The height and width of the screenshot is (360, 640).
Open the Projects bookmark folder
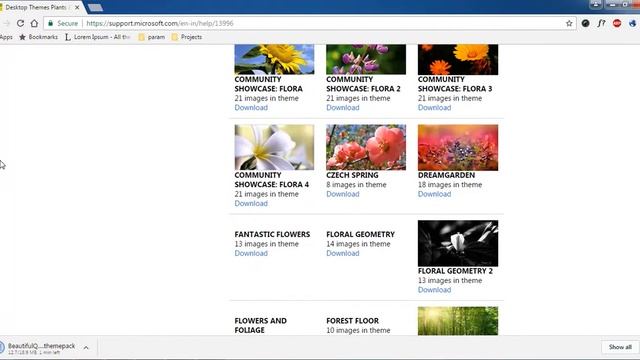pyautogui.click(x=187, y=37)
